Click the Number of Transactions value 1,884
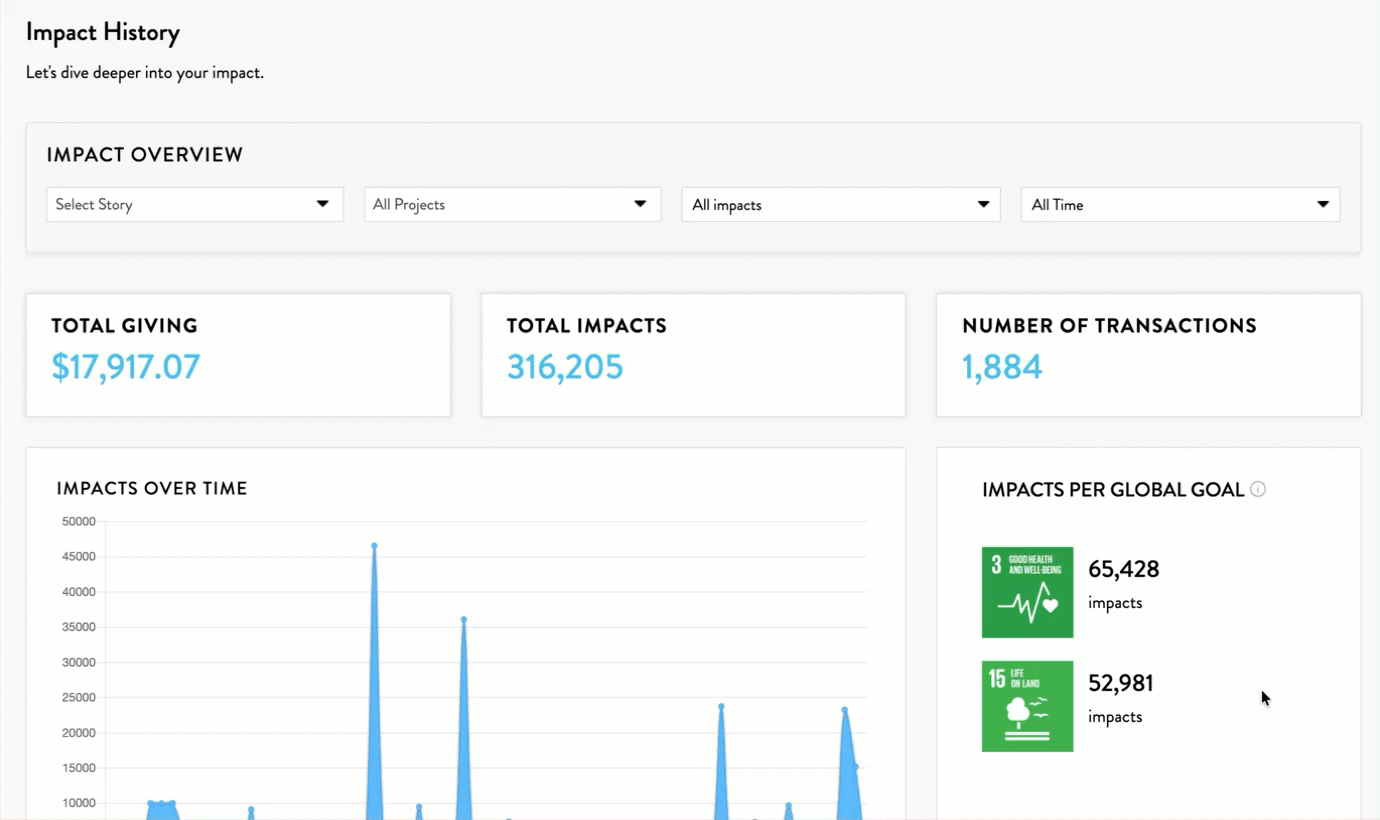The width and height of the screenshot is (1380, 820). point(1002,367)
